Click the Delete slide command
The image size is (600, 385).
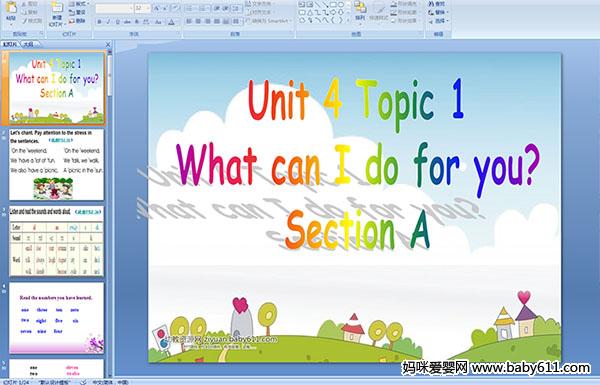pos(77,21)
